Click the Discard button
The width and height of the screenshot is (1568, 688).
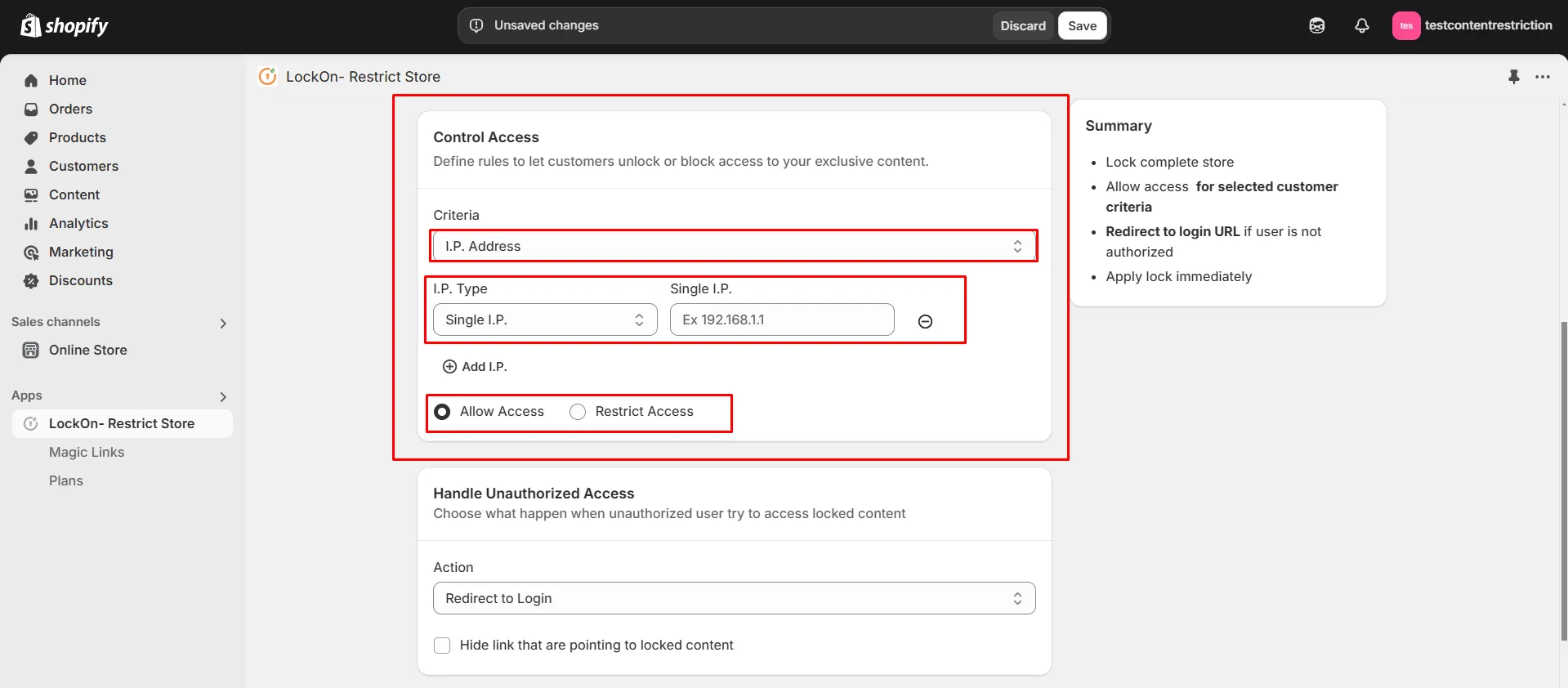1023,25
